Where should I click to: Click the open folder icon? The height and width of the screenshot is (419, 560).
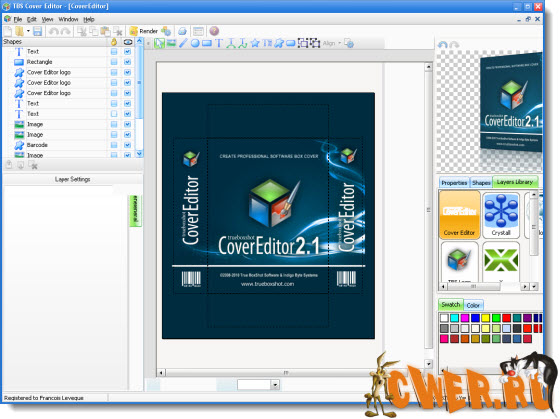pos(19,31)
